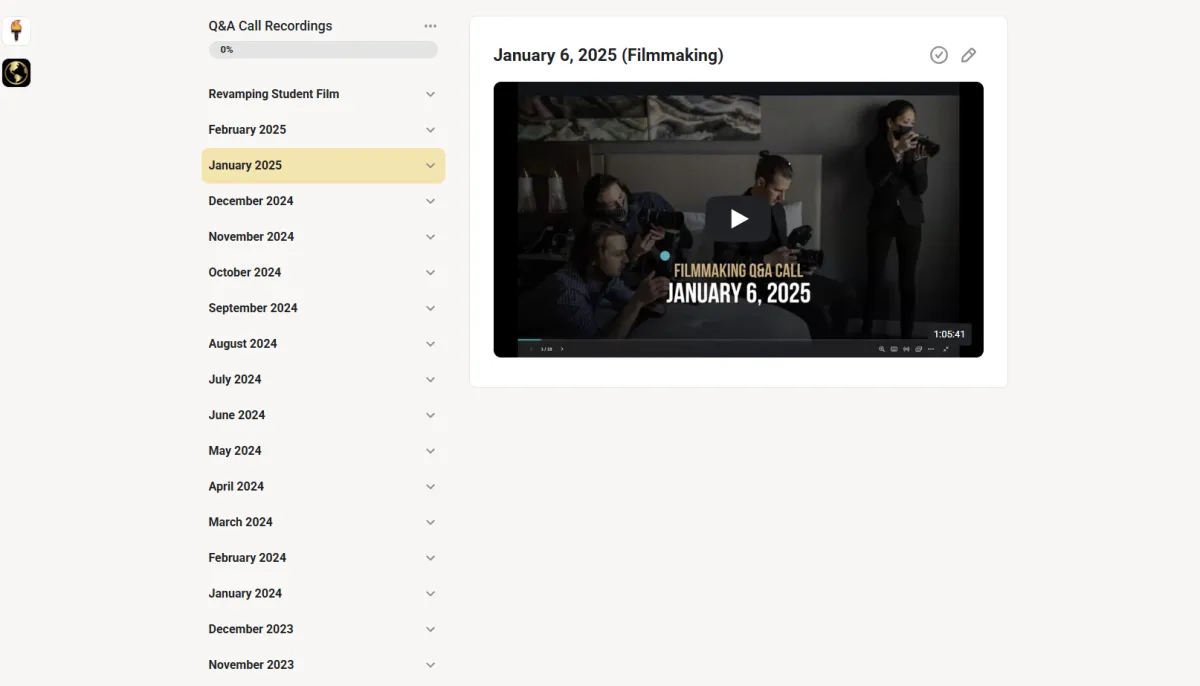The width and height of the screenshot is (1200, 686).
Task: Expand February 2025 section chevron
Action: (430, 130)
